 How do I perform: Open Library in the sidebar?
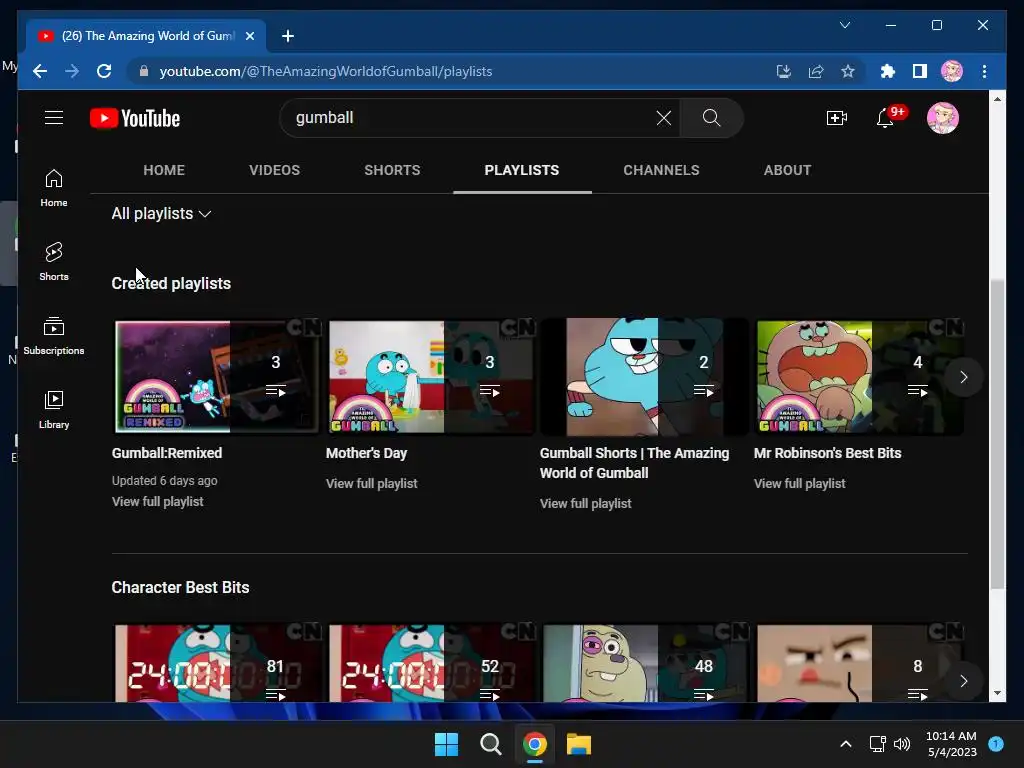coord(54,409)
